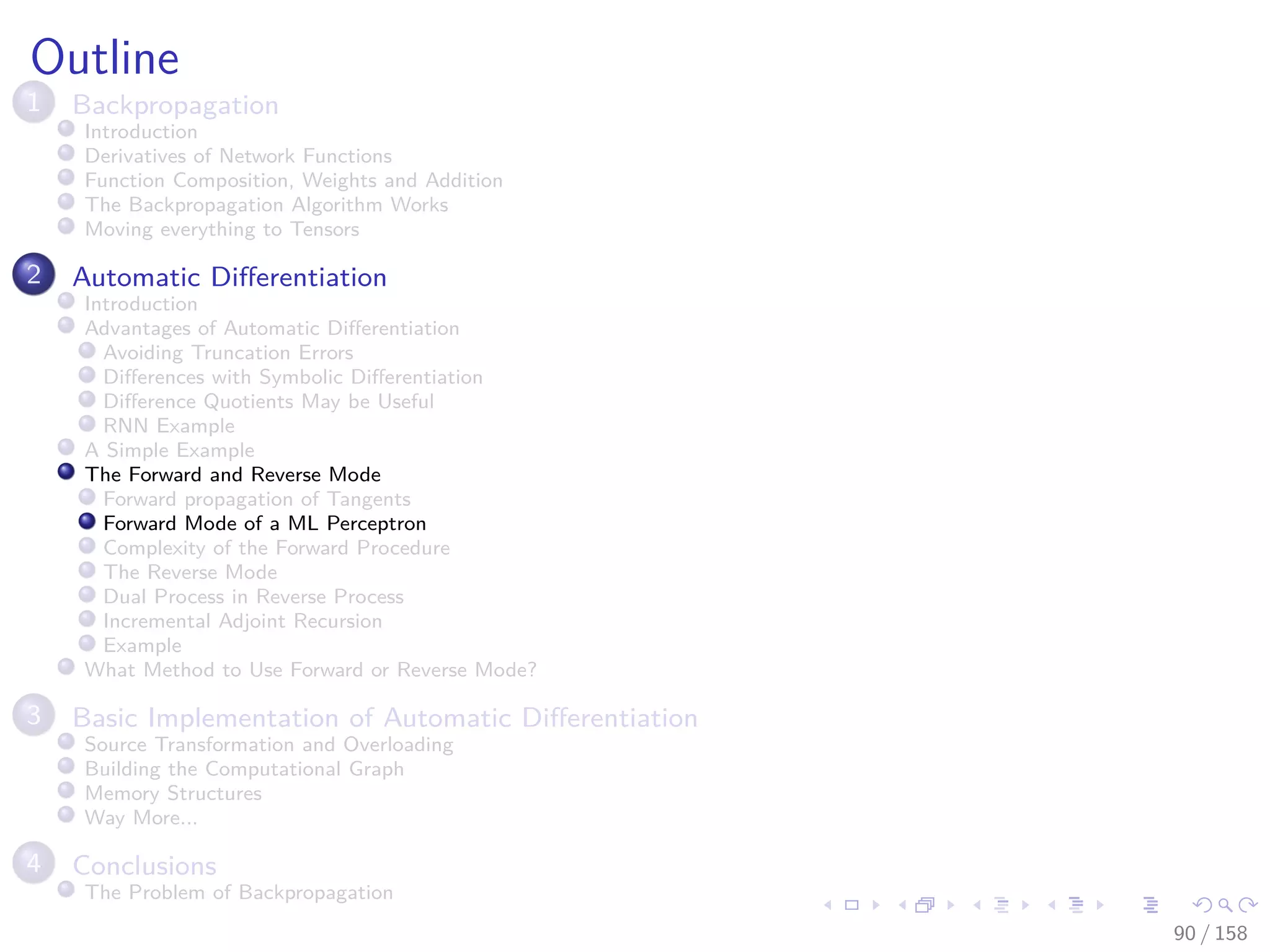Open the Backpropagation section heading
This screenshot has width=1270, height=952.
point(175,105)
